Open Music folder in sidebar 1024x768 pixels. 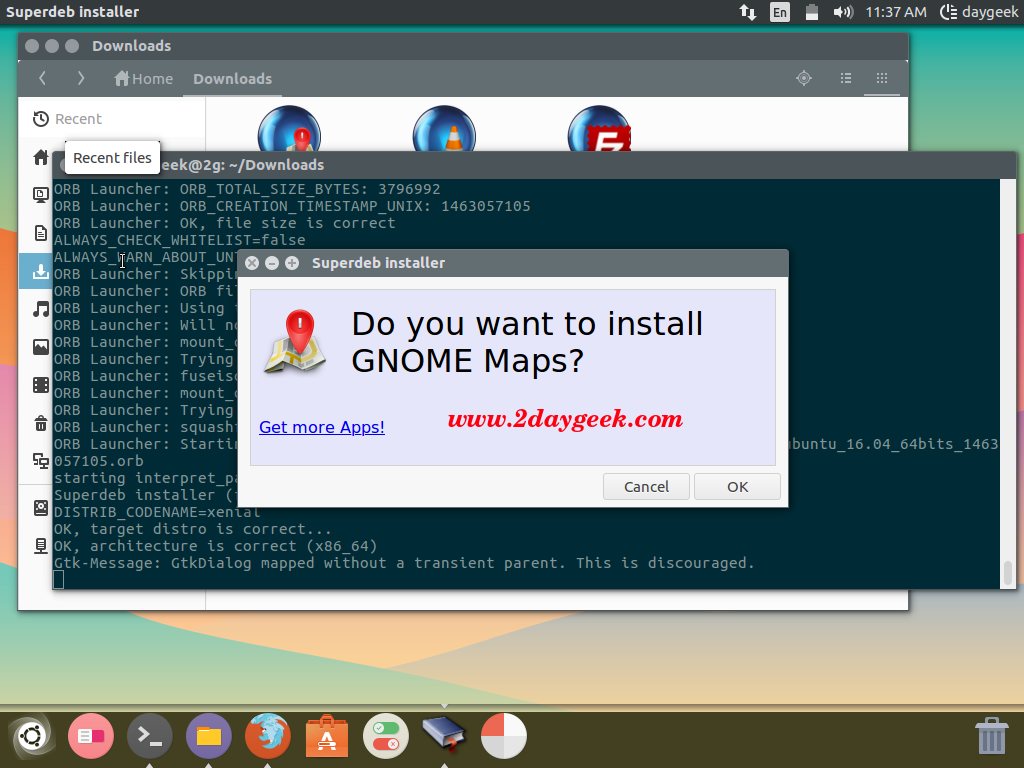40,309
